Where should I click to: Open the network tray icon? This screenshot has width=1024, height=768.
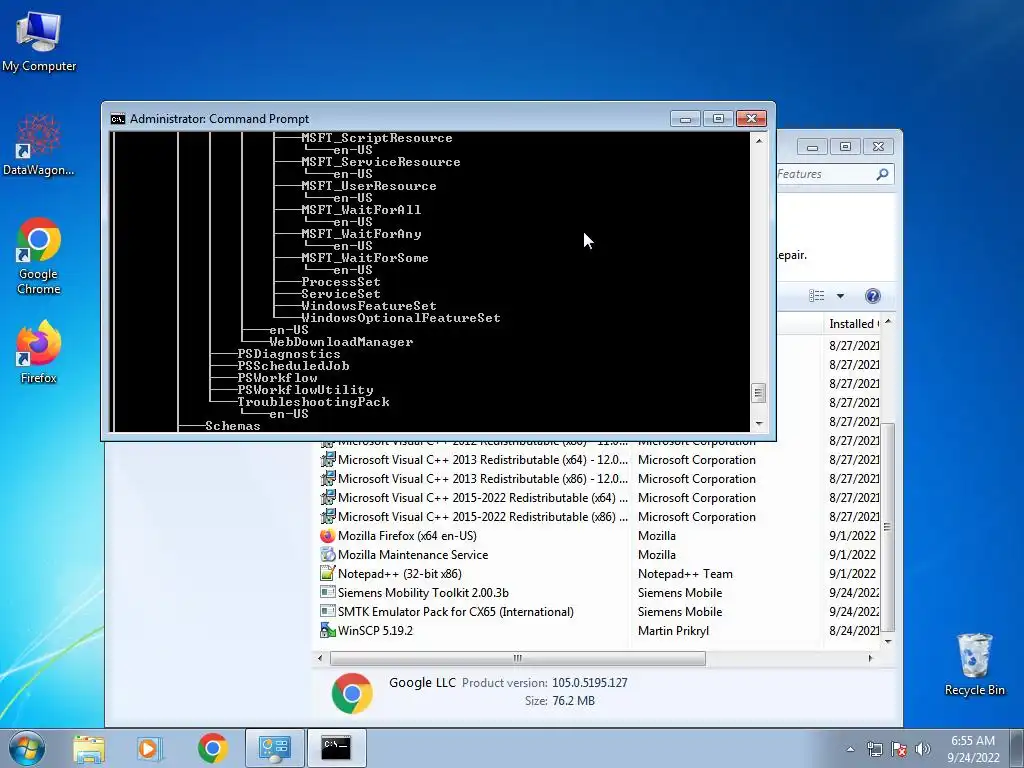click(x=874, y=749)
